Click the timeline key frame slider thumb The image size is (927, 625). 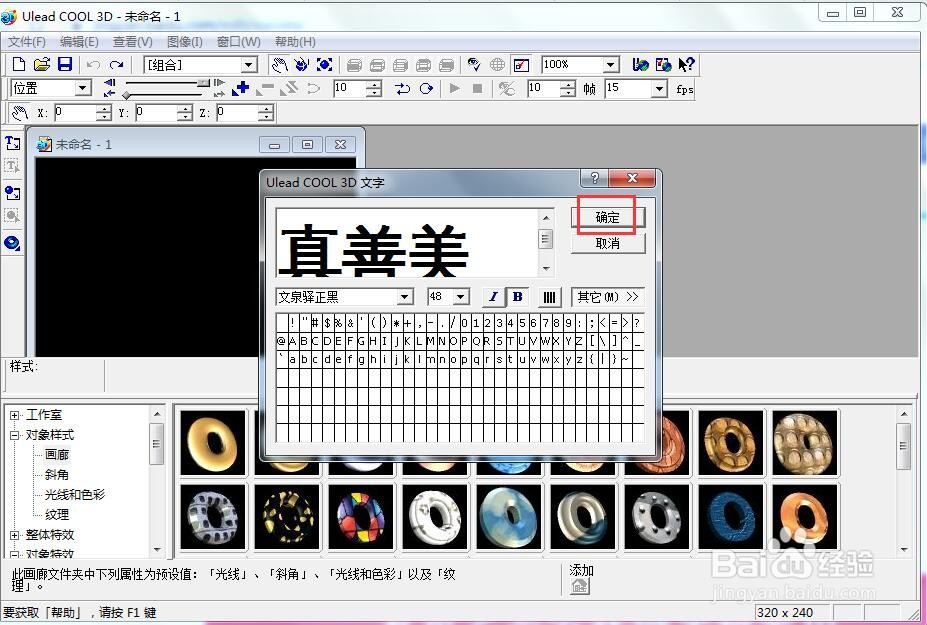(126, 95)
